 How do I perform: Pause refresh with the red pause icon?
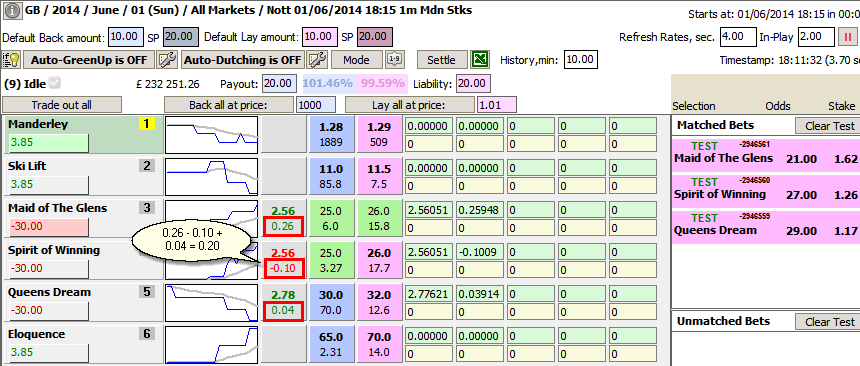847,37
